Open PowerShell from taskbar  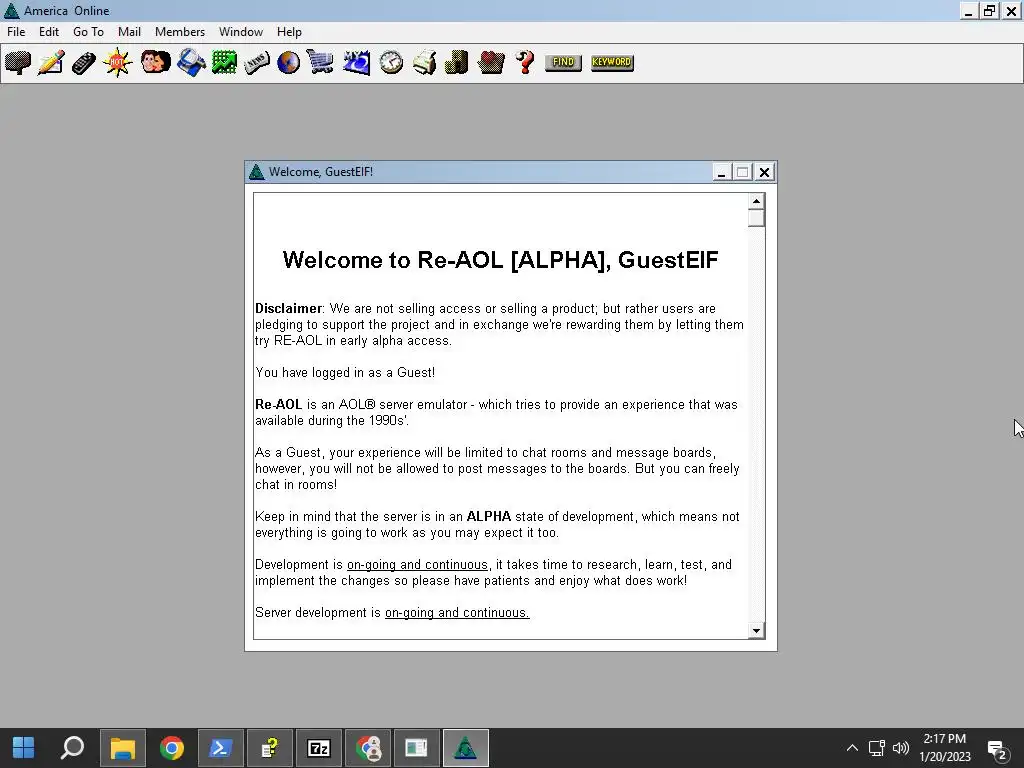pyautogui.click(x=221, y=748)
